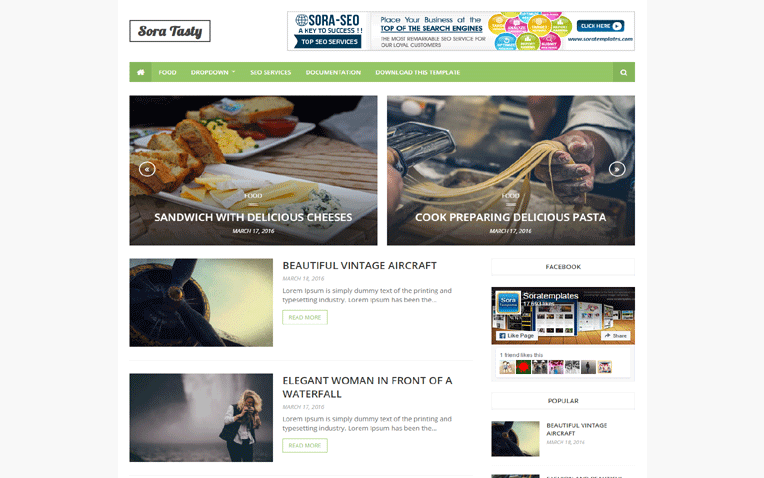Click the Sora-SEO banner Click Here button
The image size is (764, 478).
pos(600,26)
